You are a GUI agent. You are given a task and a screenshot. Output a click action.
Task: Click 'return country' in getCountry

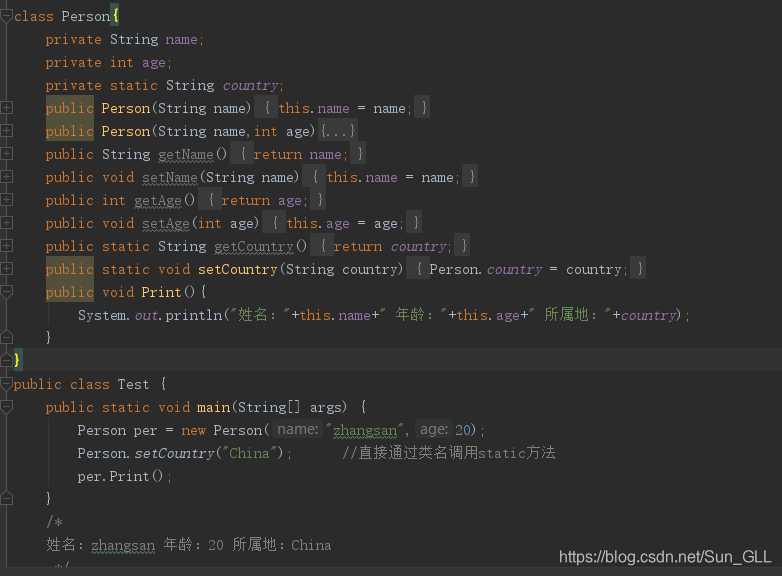pyautogui.click(x=390, y=246)
